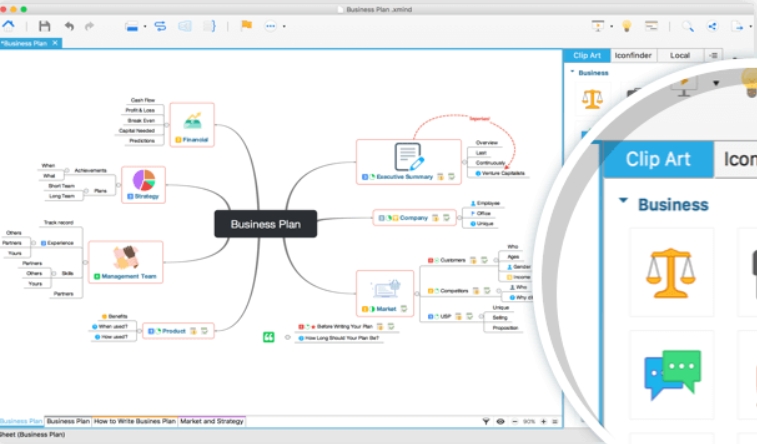
Task: Switch to the Iconfinder tab
Action: coord(633,56)
